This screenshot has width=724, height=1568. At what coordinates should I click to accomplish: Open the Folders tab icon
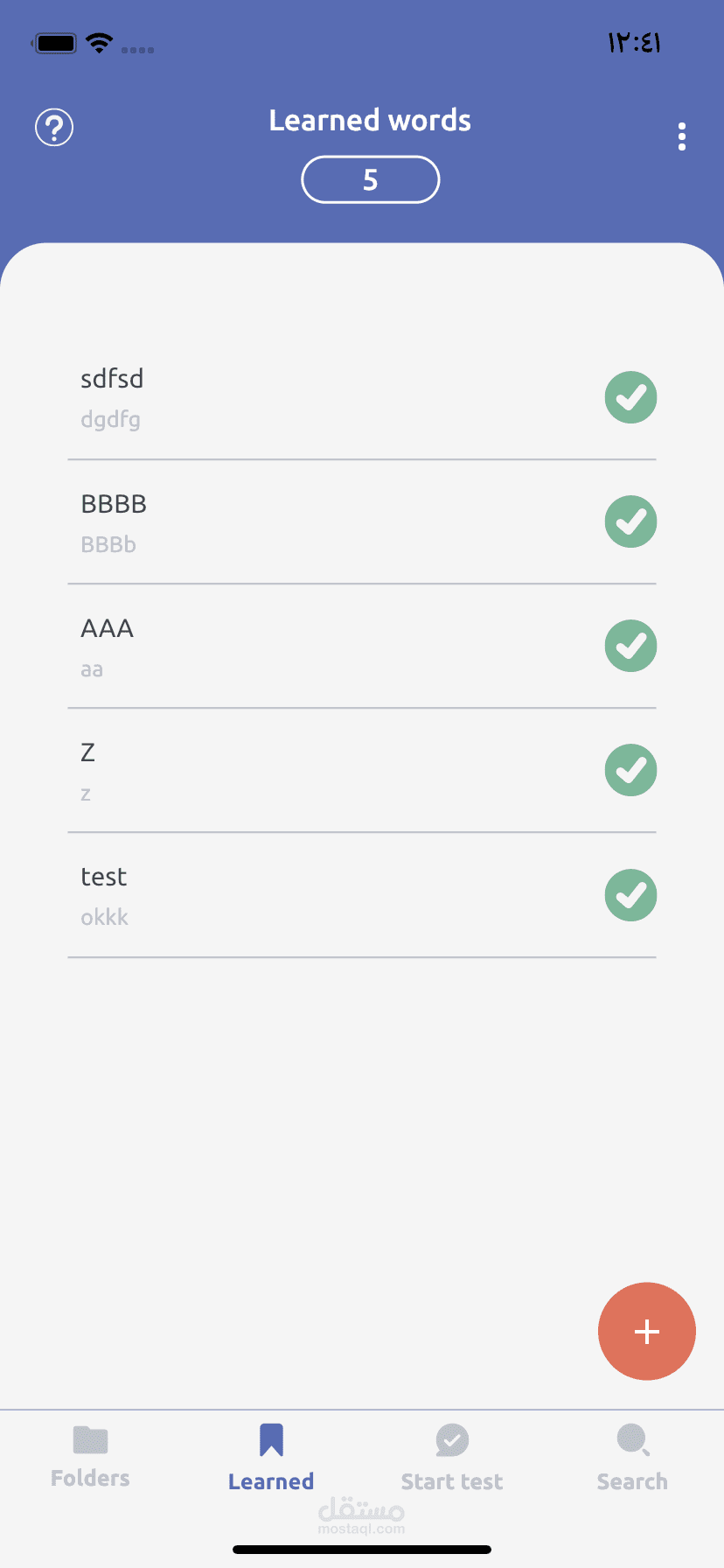click(x=90, y=1439)
